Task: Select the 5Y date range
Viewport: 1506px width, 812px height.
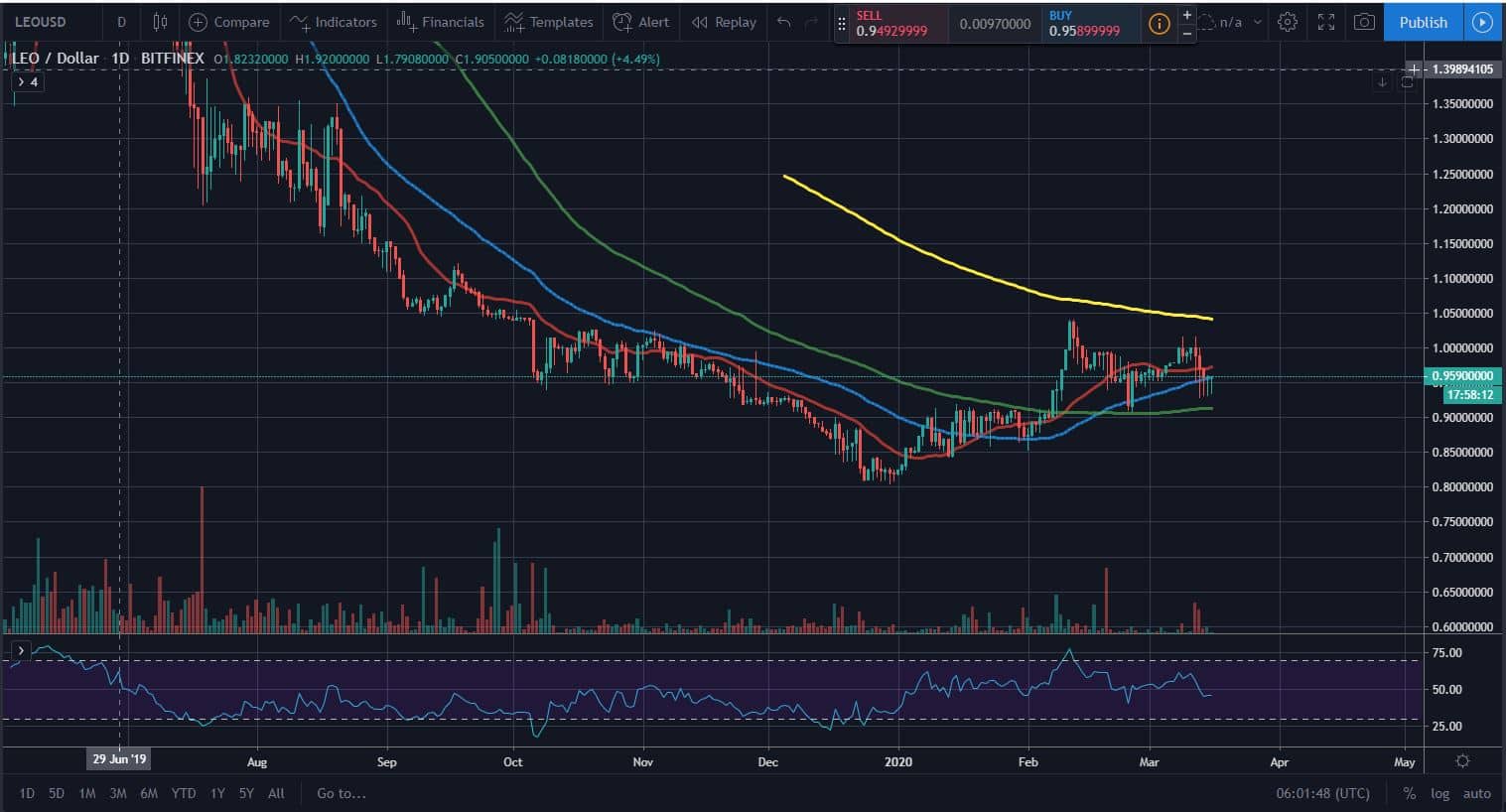Action: pyautogui.click(x=246, y=793)
